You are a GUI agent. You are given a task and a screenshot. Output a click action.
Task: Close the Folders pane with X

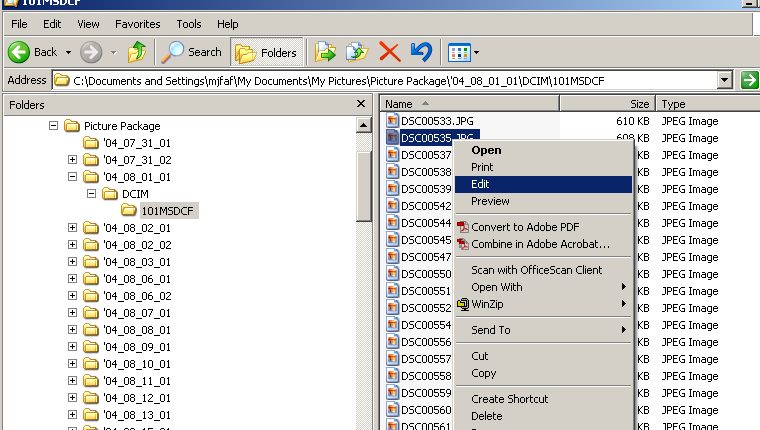(x=361, y=104)
